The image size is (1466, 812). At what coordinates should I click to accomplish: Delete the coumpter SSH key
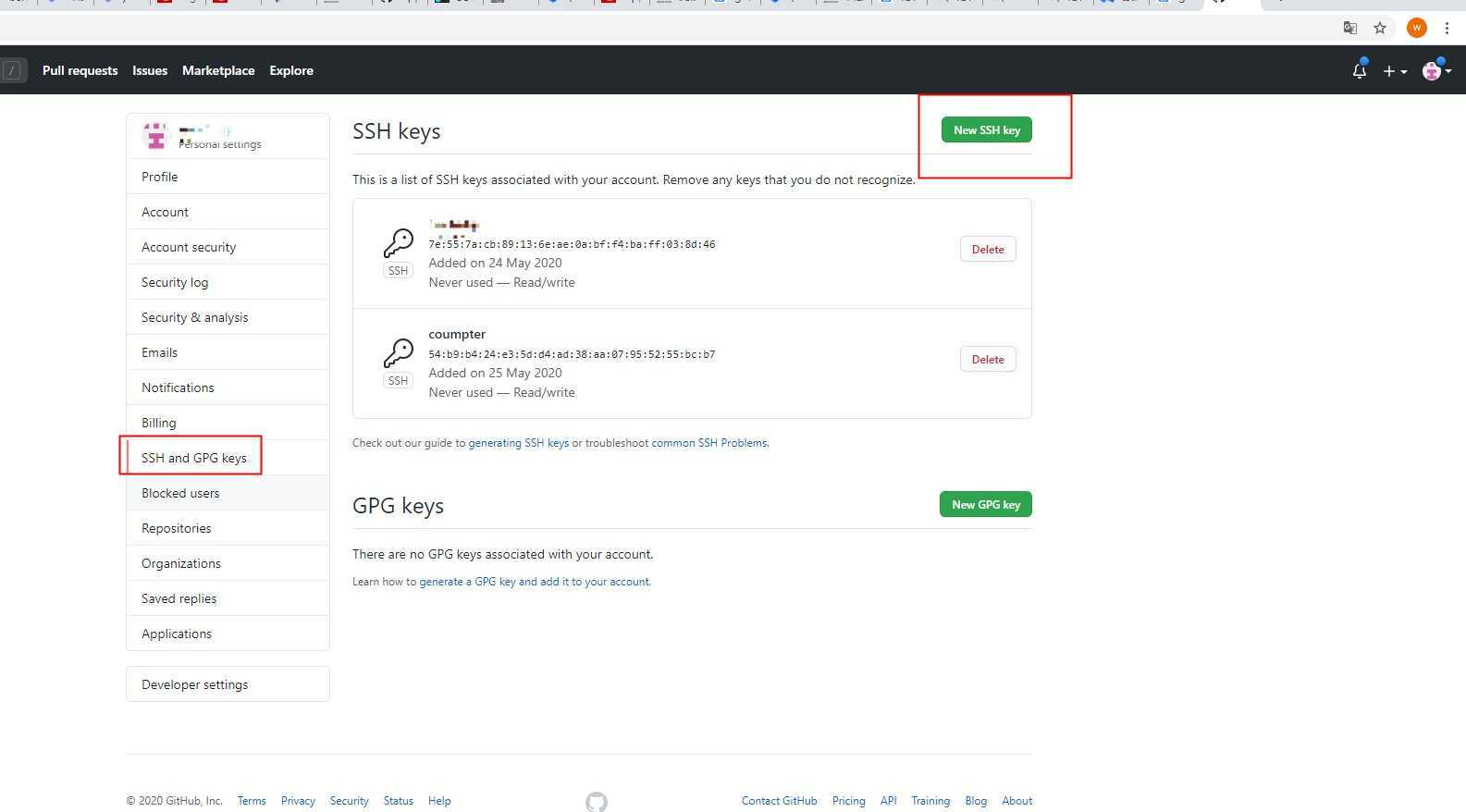pyautogui.click(x=988, y=360)
